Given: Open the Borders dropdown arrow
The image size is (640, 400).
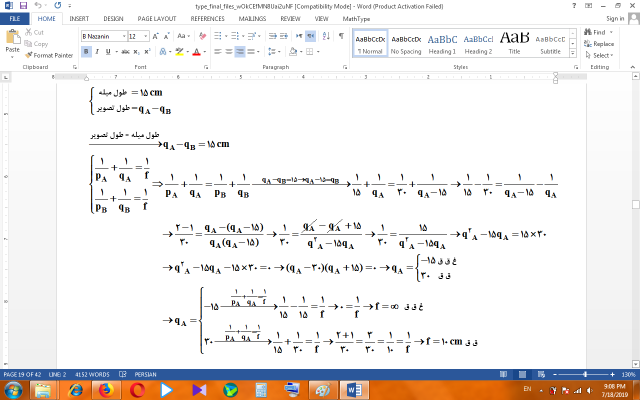Looking at the screenshot, I should pyautogui.click(x=318, y=52).
